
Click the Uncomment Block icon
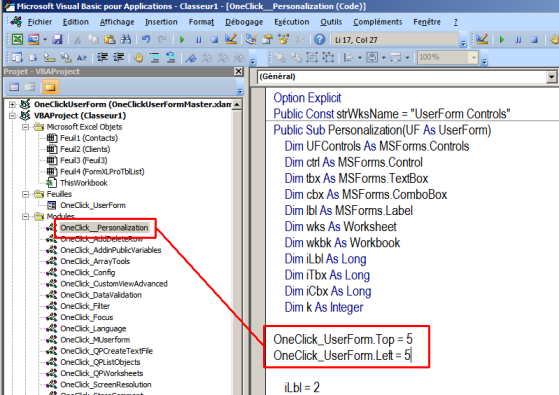tap(171, 57)
